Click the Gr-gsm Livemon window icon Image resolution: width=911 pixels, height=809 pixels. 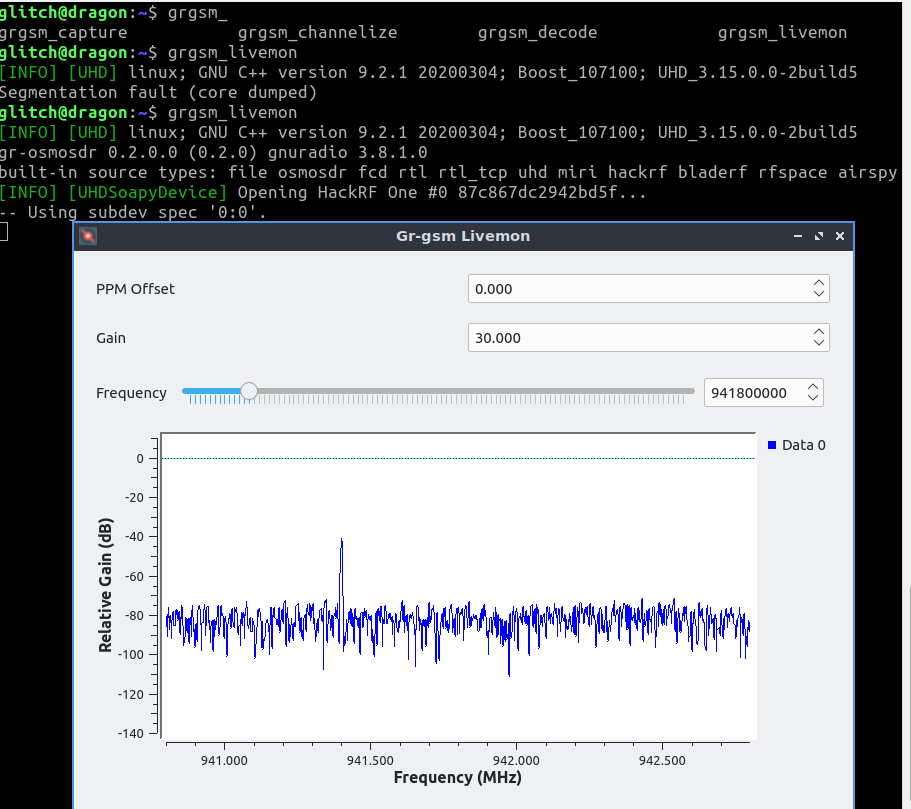click(88, 236)
